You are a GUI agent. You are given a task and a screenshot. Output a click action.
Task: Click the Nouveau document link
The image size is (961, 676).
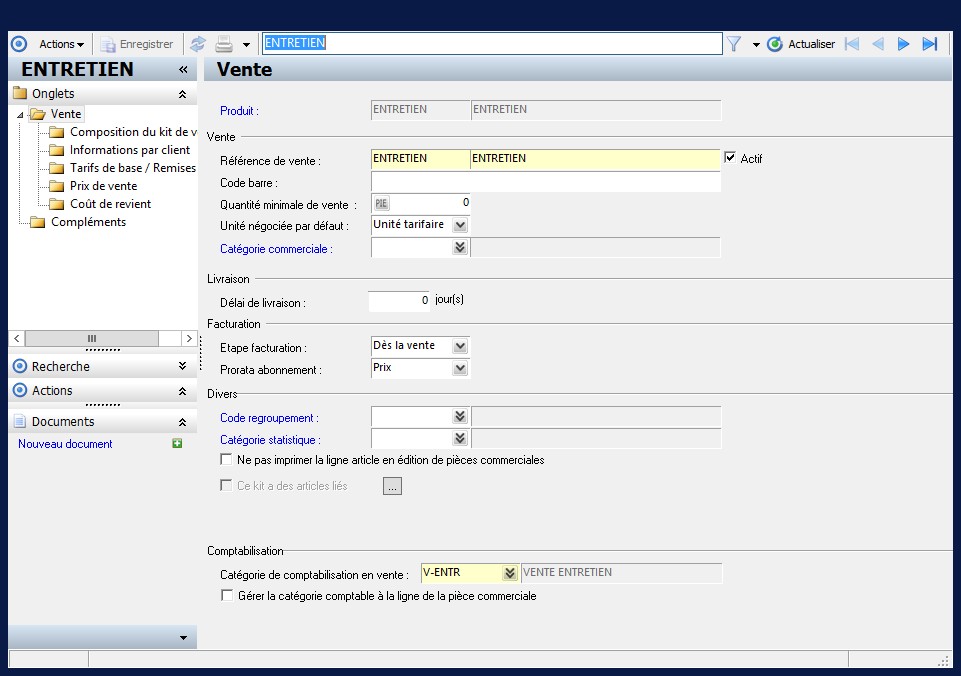[x=65, y=444]
